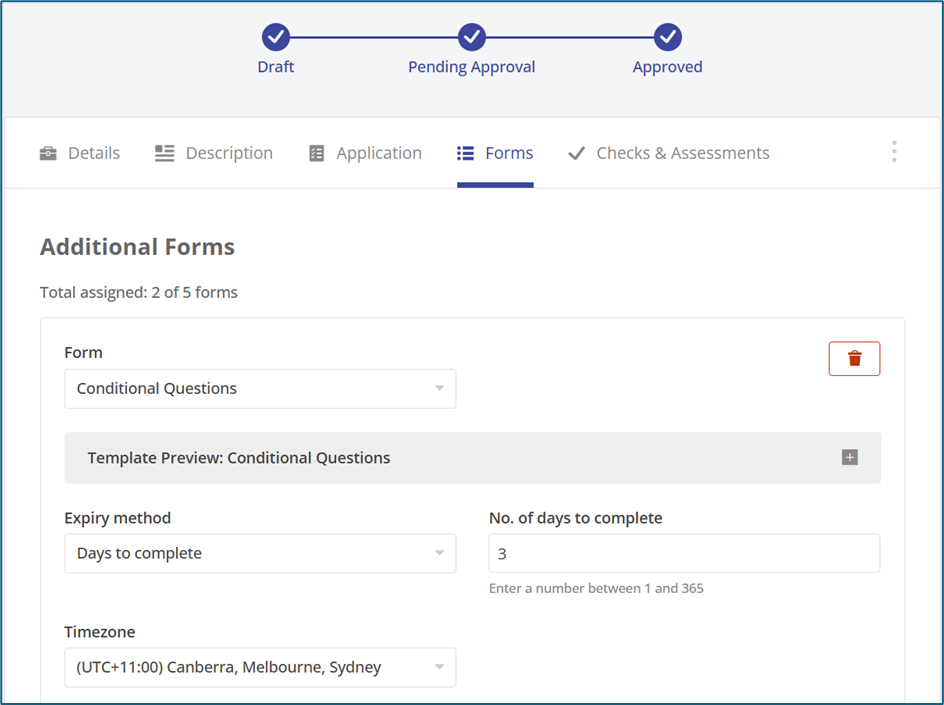This screenshot has width=944, height=705.
Task: Click the red trash delete icon
Action: (x=854, y=359)
